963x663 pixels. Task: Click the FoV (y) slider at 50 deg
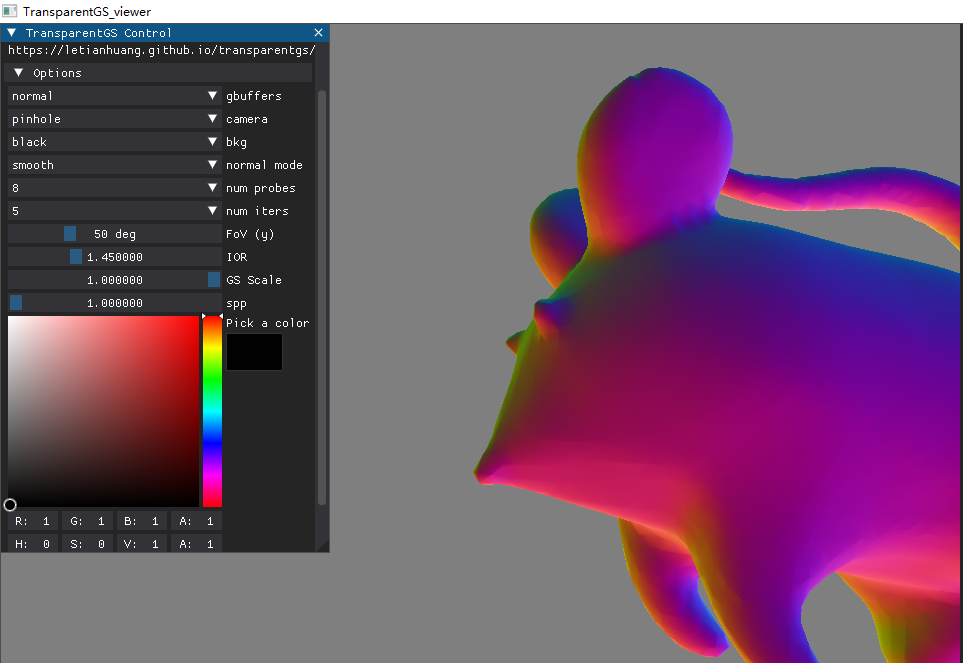(115, 234)
